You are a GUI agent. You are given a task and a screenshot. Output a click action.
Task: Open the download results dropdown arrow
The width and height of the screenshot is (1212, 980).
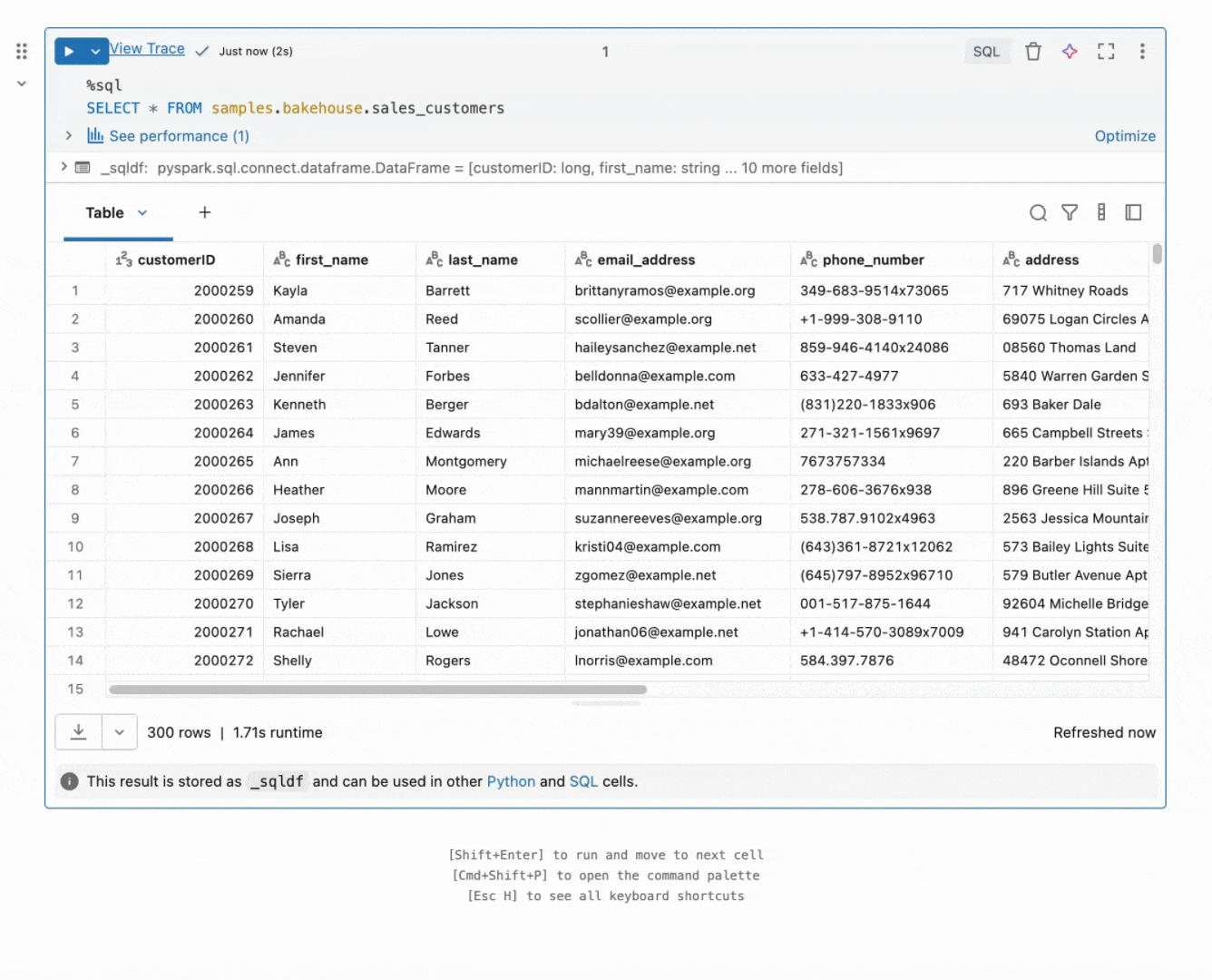coord(119,732)
